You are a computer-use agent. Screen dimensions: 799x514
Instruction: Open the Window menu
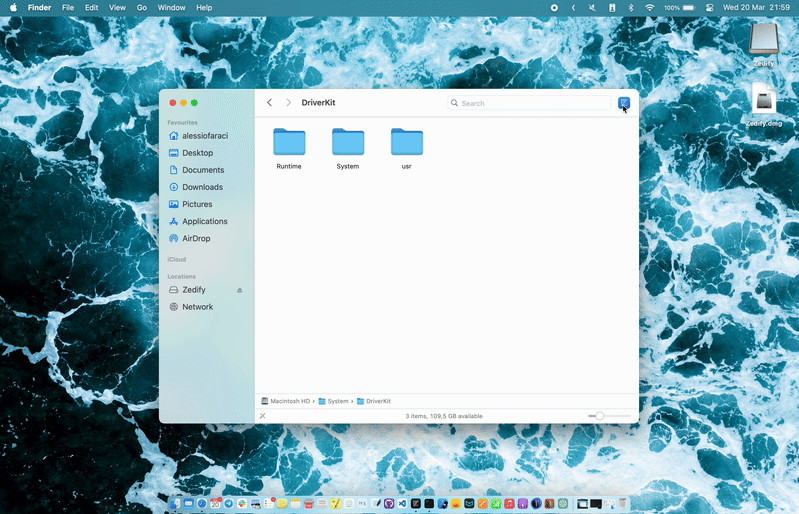[171, 8]
